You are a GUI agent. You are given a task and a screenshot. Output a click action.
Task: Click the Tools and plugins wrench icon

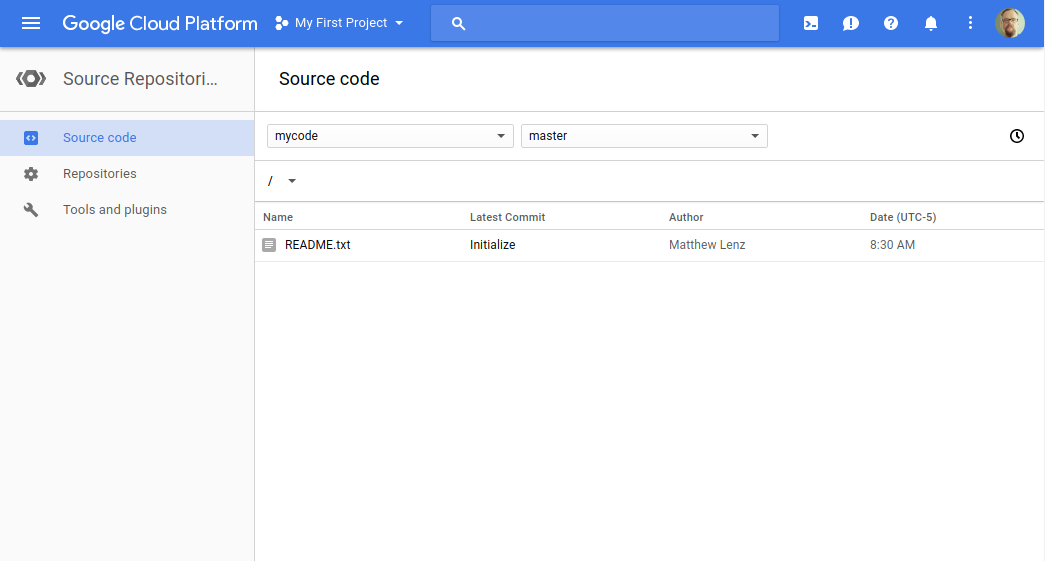coord(31,210)
